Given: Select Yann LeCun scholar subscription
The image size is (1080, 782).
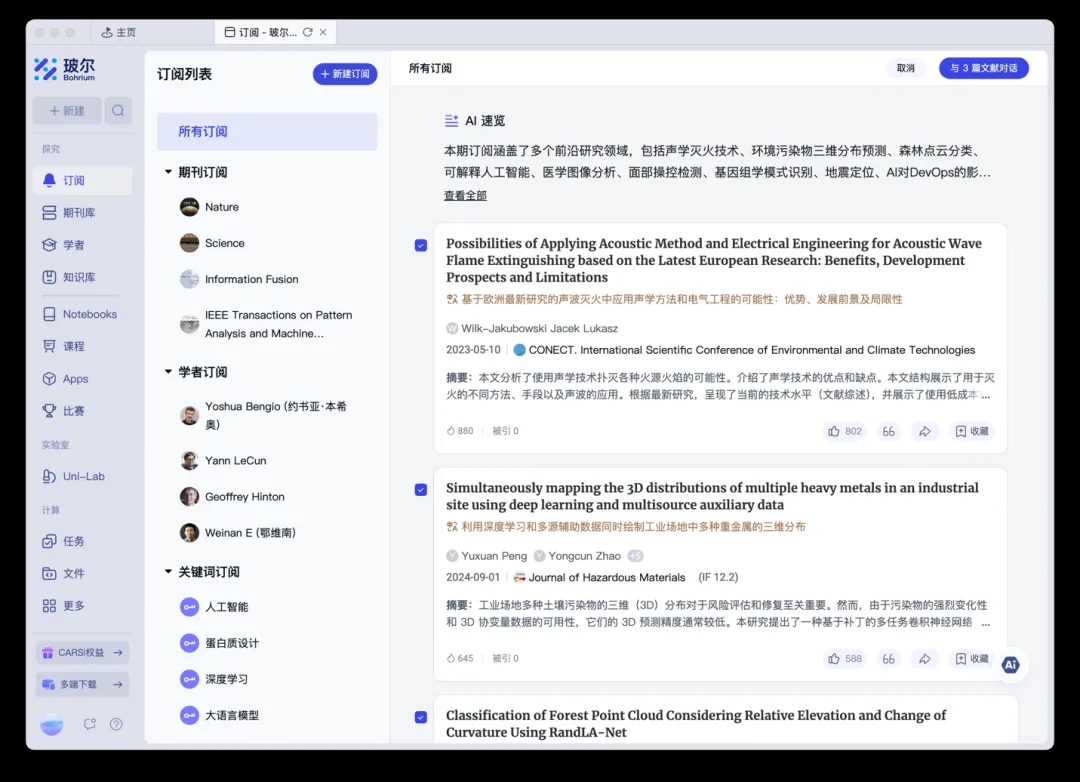Looking at the screenshot, I should [x=235, y=461].
